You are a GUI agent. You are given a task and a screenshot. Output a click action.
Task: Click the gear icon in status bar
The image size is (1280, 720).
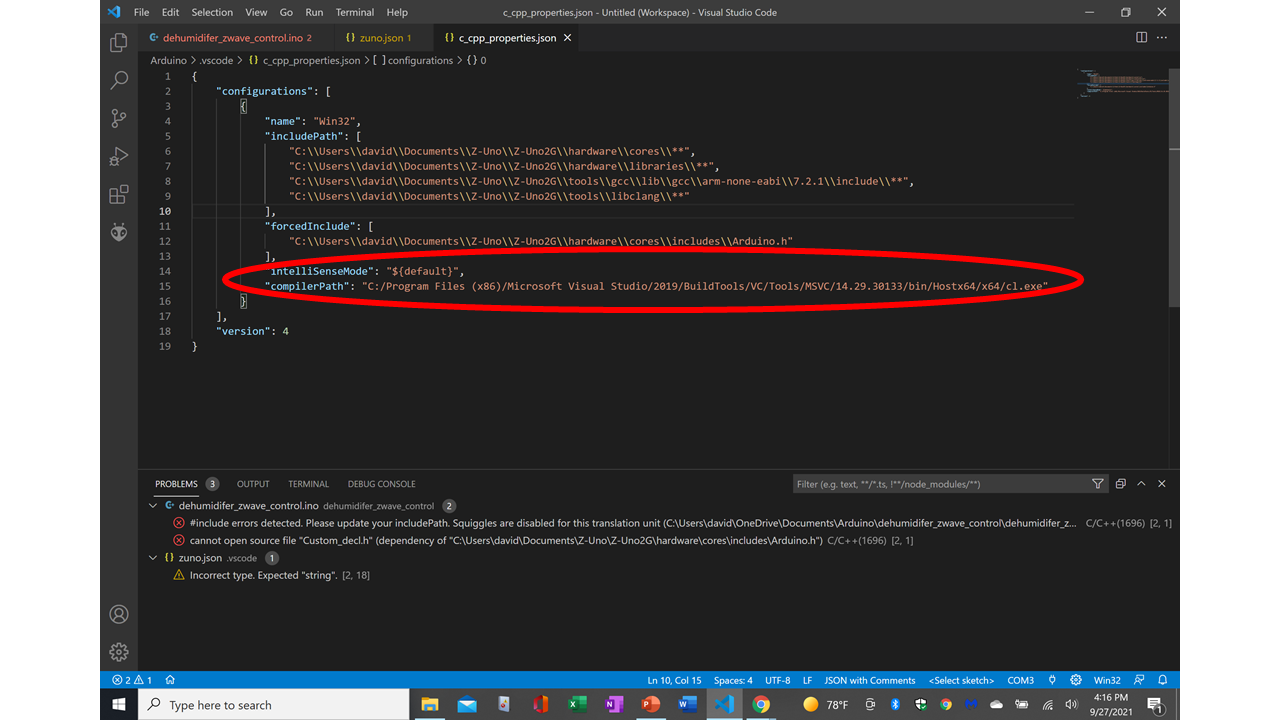(x=1076, y=680)
